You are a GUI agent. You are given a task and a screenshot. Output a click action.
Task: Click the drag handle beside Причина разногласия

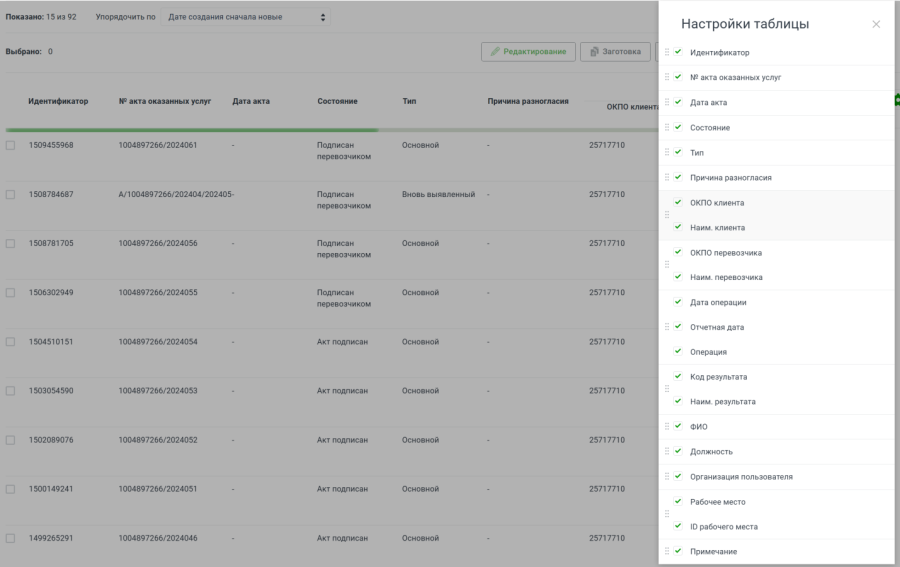click(x=667, y=177)
